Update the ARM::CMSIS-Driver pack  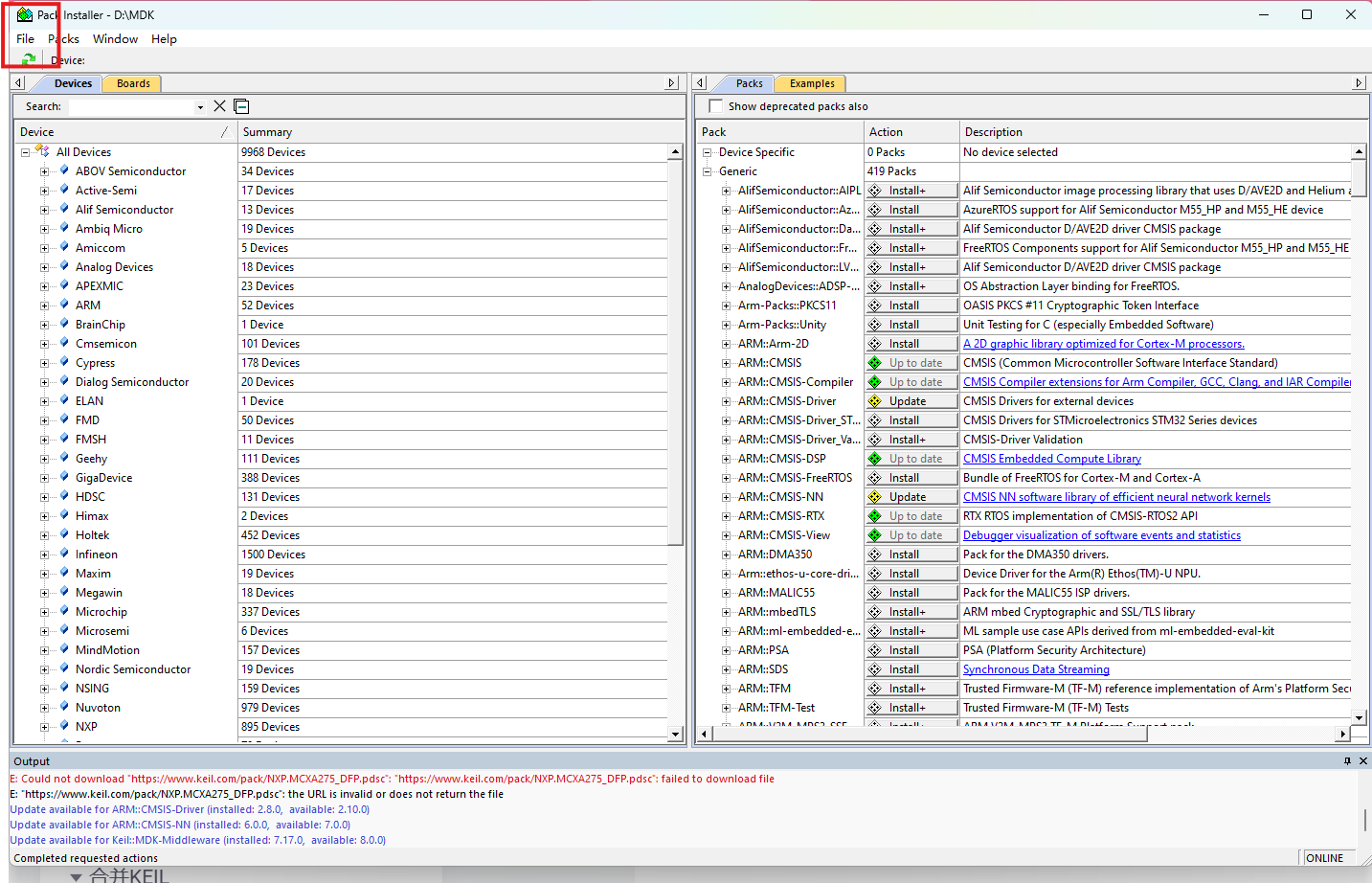911,401
